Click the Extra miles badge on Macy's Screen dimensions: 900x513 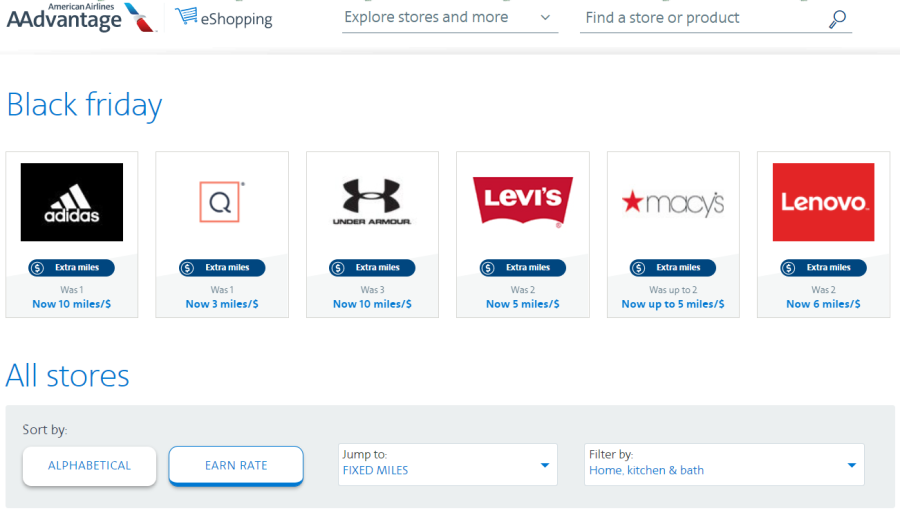(x=673, y=268)
